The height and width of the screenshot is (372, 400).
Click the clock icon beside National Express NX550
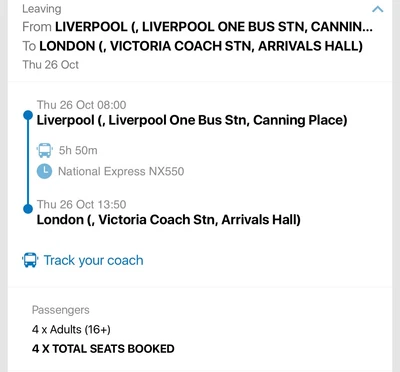point(44,171)
